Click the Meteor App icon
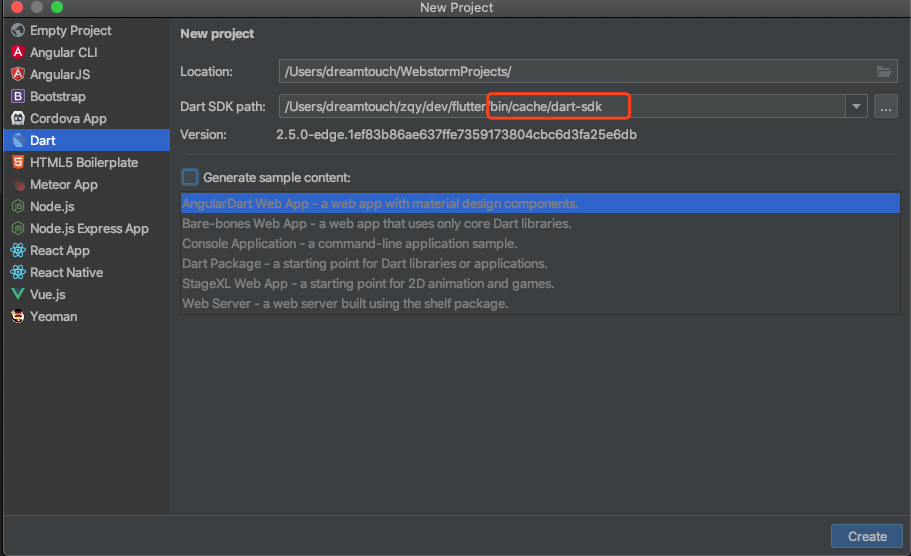Image resolution: width=911 pixels, height=556 pixels. (17, 184)
